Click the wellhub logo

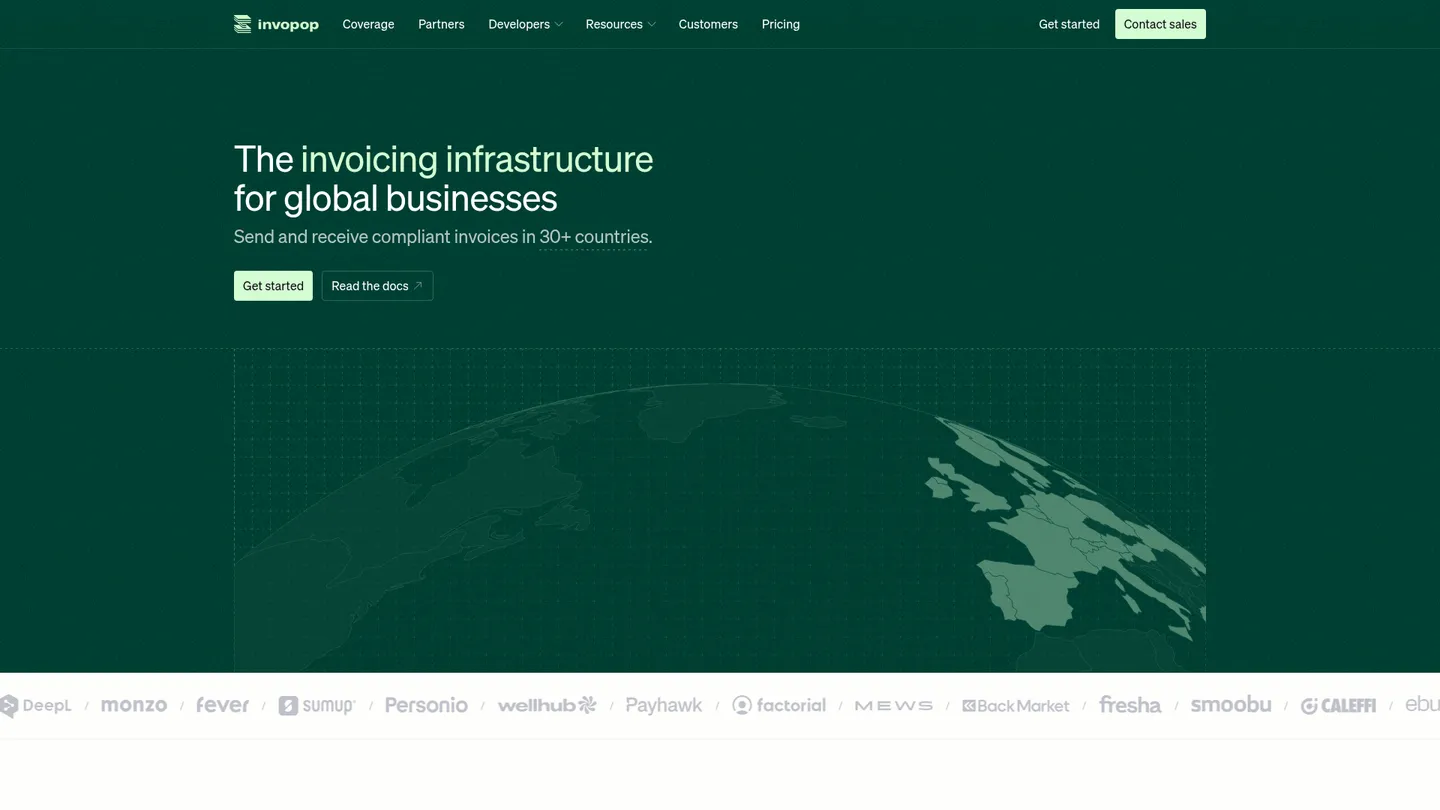point(547,705)
